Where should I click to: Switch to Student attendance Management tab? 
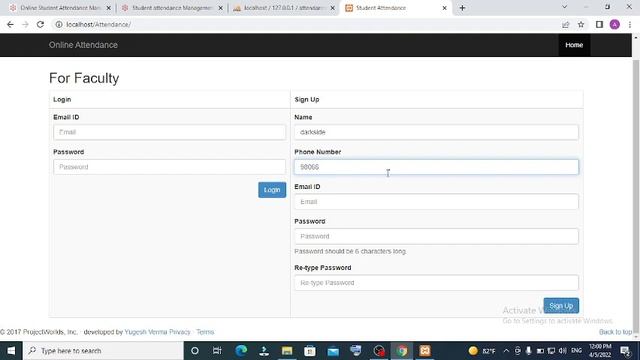171,8
